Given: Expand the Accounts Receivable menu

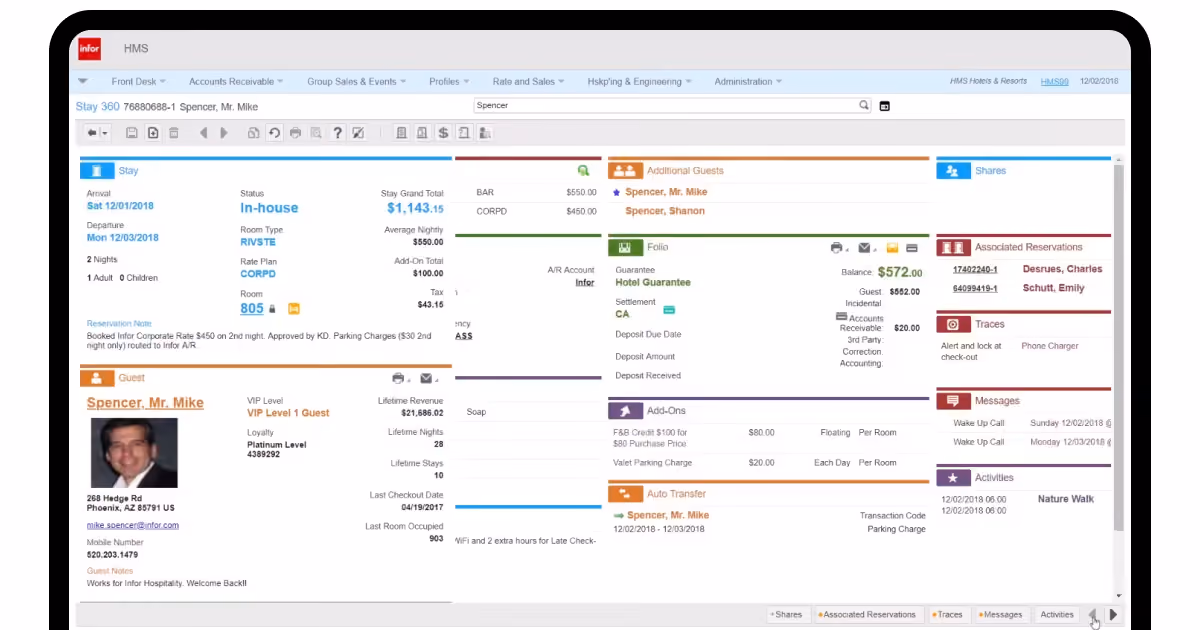Looking at the screenshot, I should tap(236, 82).
